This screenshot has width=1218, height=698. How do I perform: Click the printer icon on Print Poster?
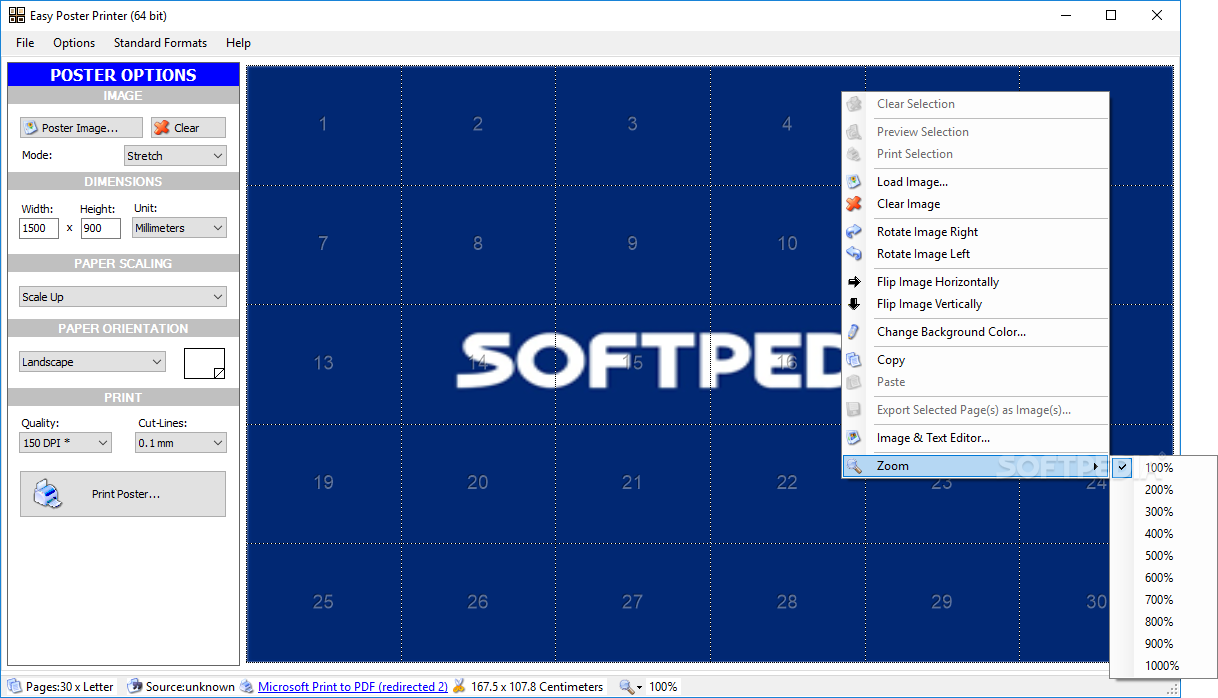pyautogui.click(x=48, y=494)
